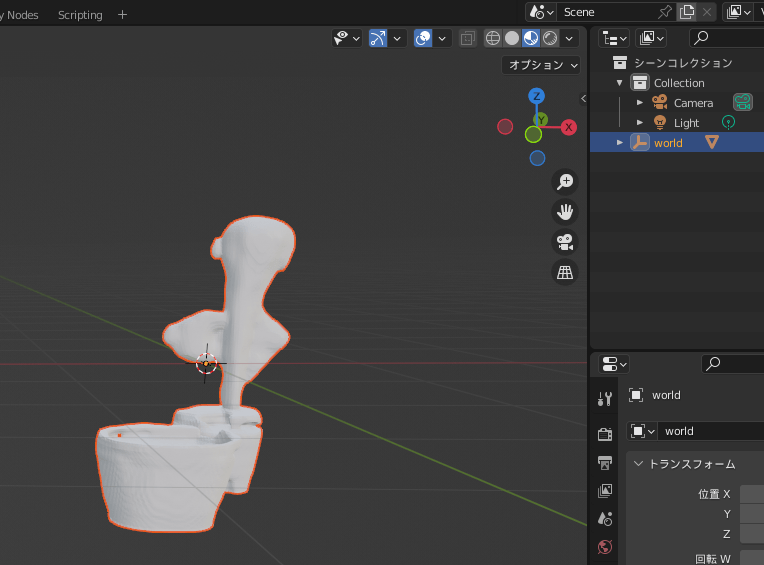The width and height of the screenshot is (764, 565).
Task: Click the negative X red gizmo circle
Action: pyautogui.click(x=505, y=127)
